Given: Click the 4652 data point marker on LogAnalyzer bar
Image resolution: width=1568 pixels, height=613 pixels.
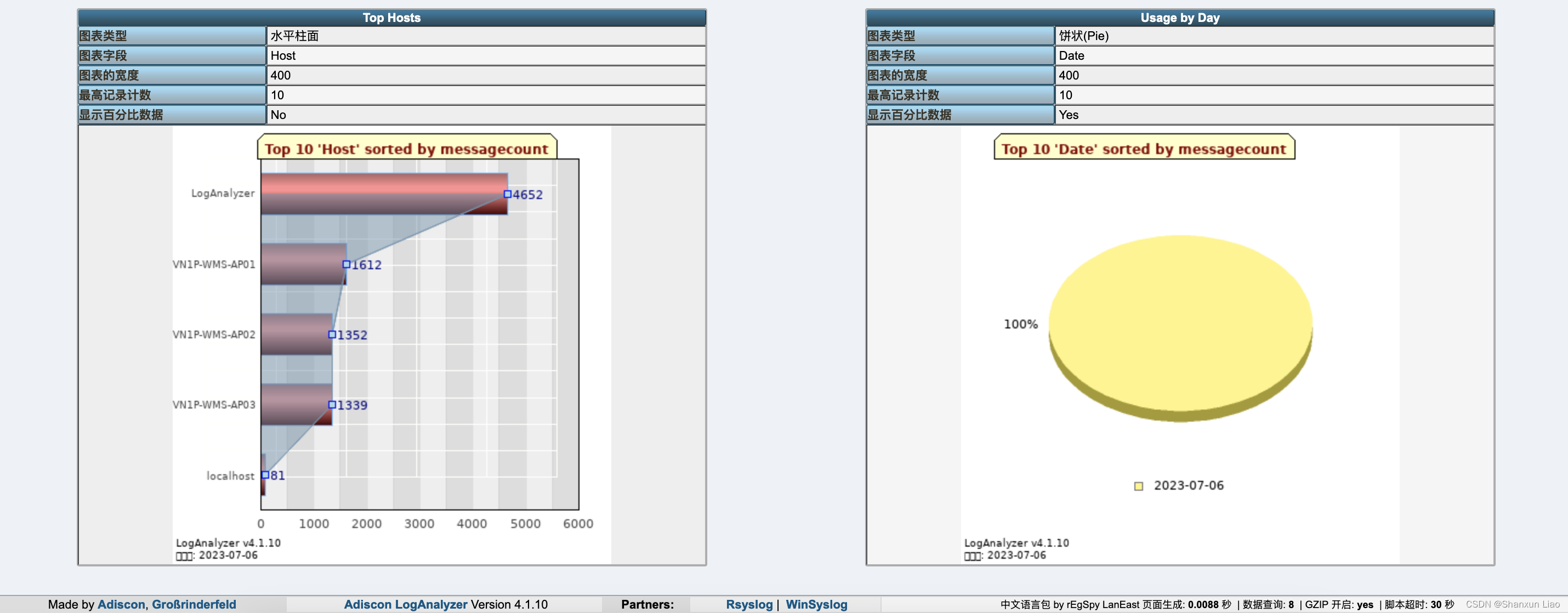Looking at the screenshot, I should pos(507,195).
